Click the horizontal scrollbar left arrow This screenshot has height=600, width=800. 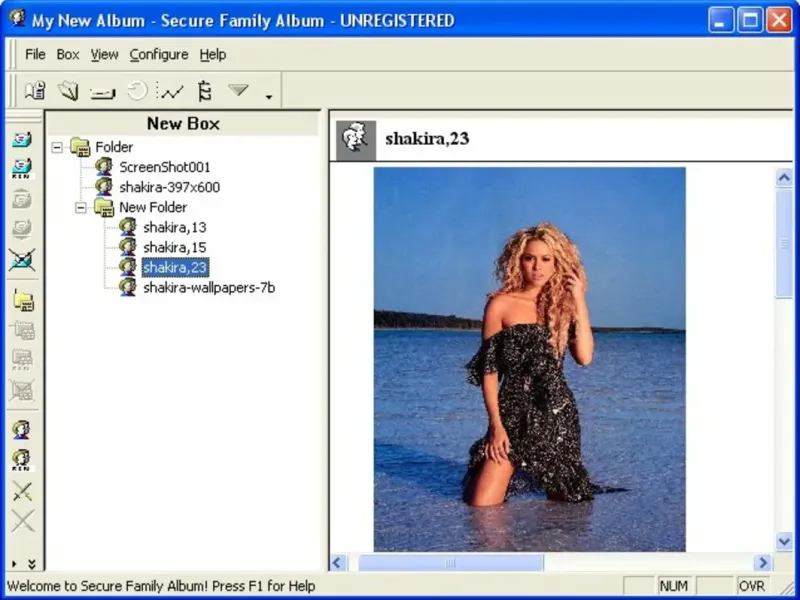coord(337,563)
